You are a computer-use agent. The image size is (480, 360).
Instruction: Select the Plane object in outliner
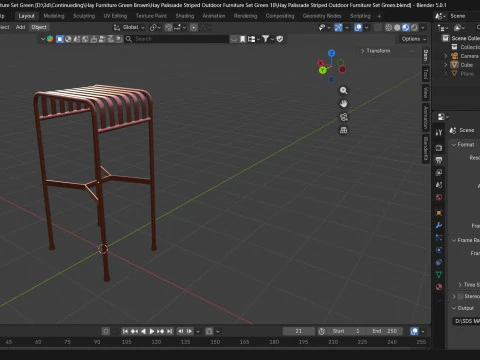[467, 74]
